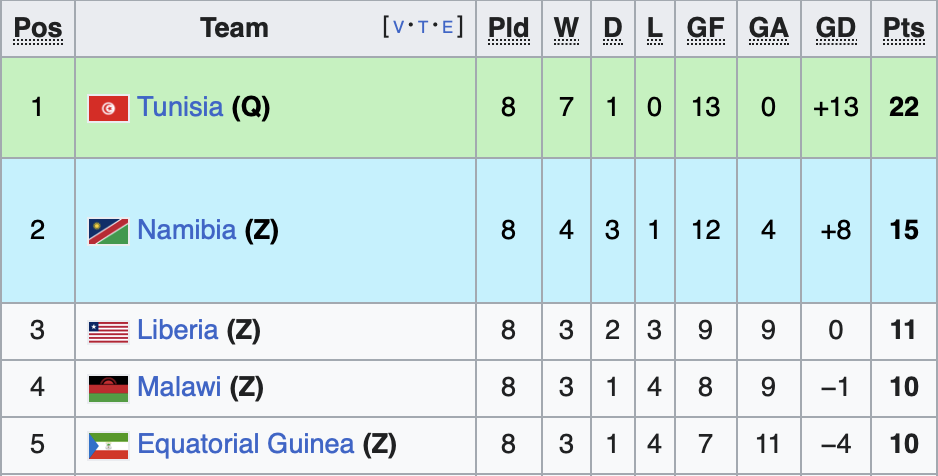Screen dimensions: 938x476
Task: Click the Equatorial Guinea flag icon
Action: (108, 444)
